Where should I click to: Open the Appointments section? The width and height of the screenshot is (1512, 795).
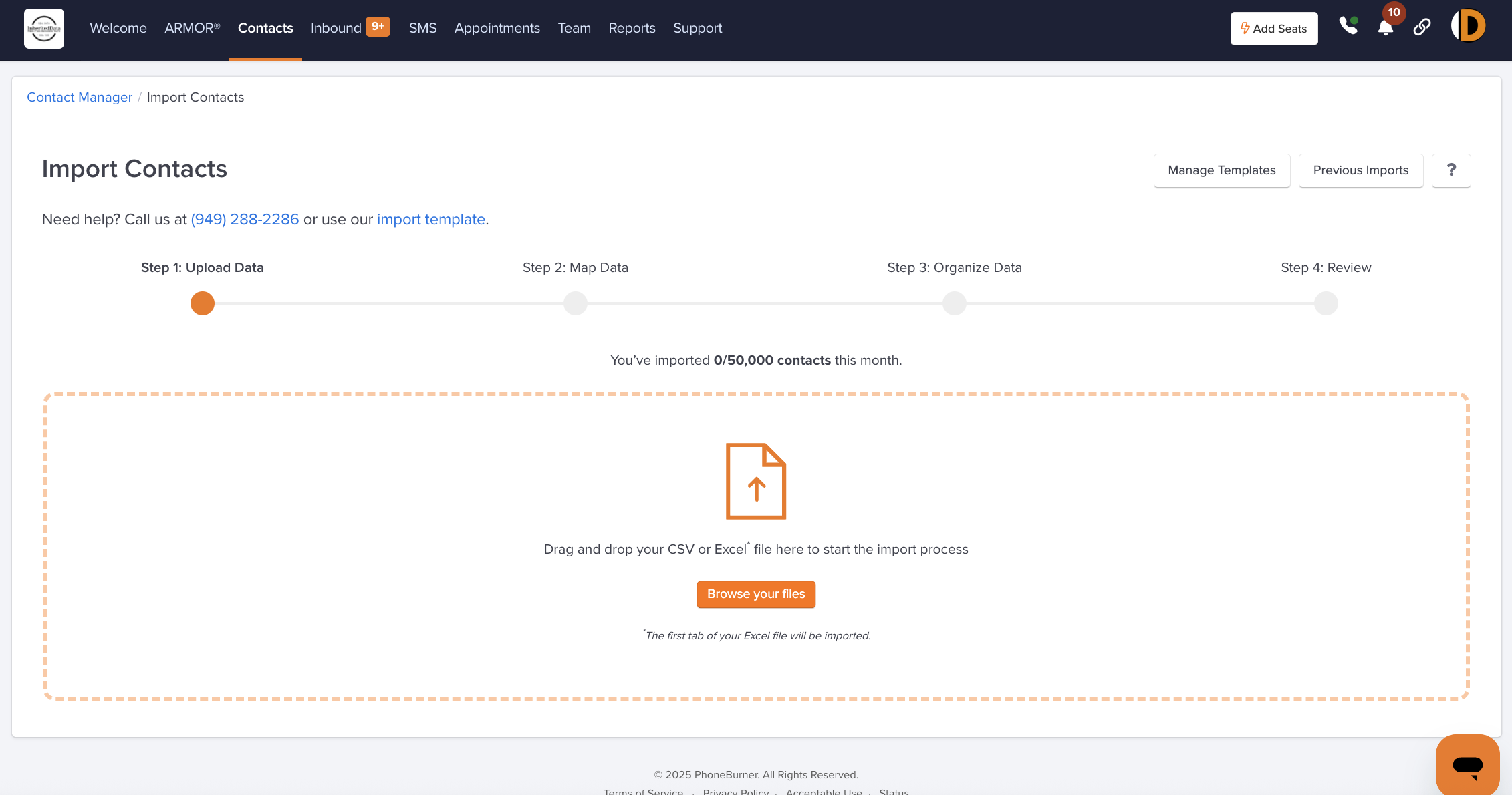[x=497, y=28]
